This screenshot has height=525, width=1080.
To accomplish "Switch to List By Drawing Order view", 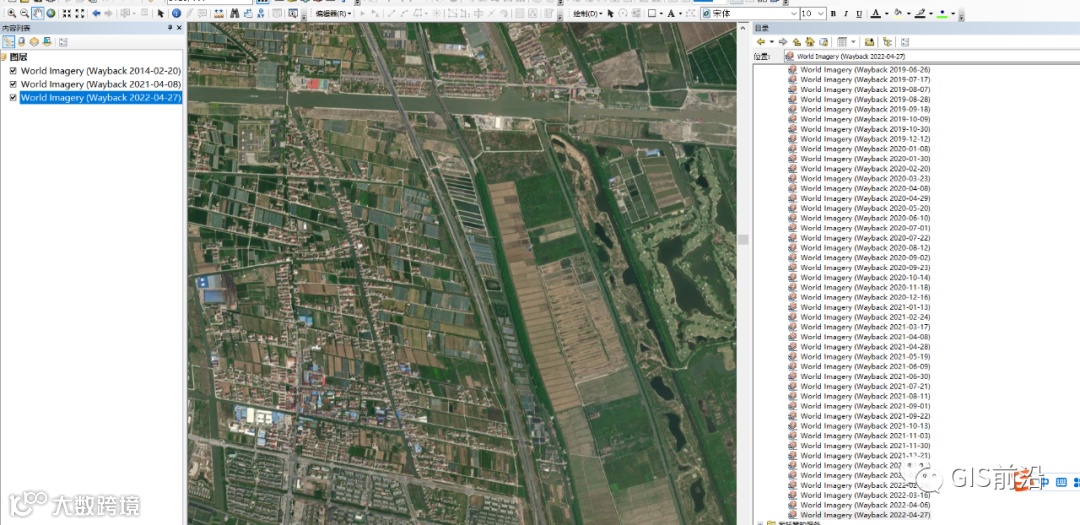I will (x=8, y=42).
